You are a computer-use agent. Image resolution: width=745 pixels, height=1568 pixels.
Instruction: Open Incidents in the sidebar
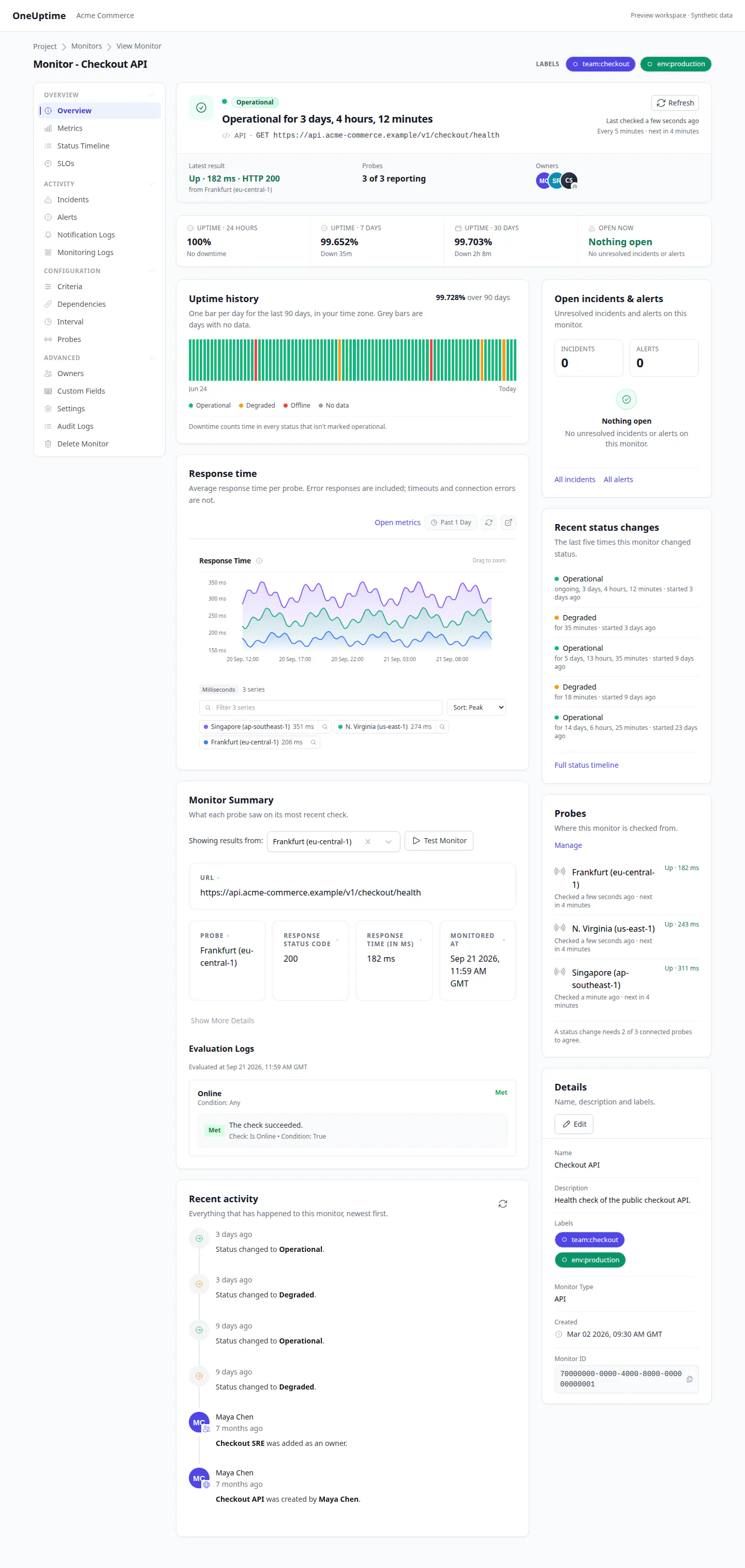pyautogui.click(x=99, y=200)
